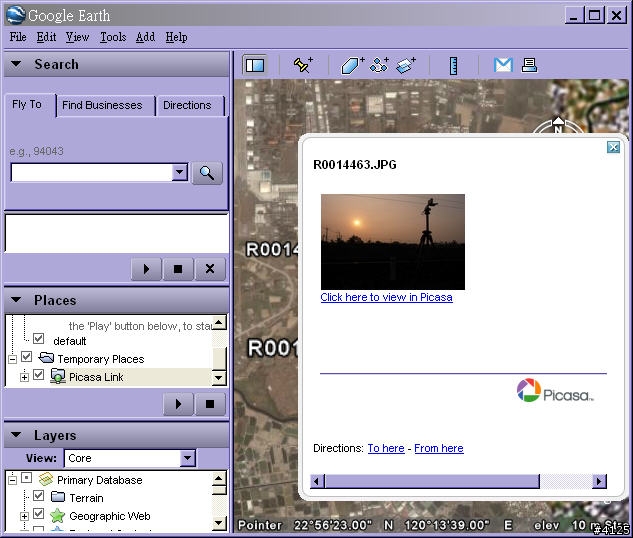
Task: Click the search magnifier button
Action: [207, 173]
